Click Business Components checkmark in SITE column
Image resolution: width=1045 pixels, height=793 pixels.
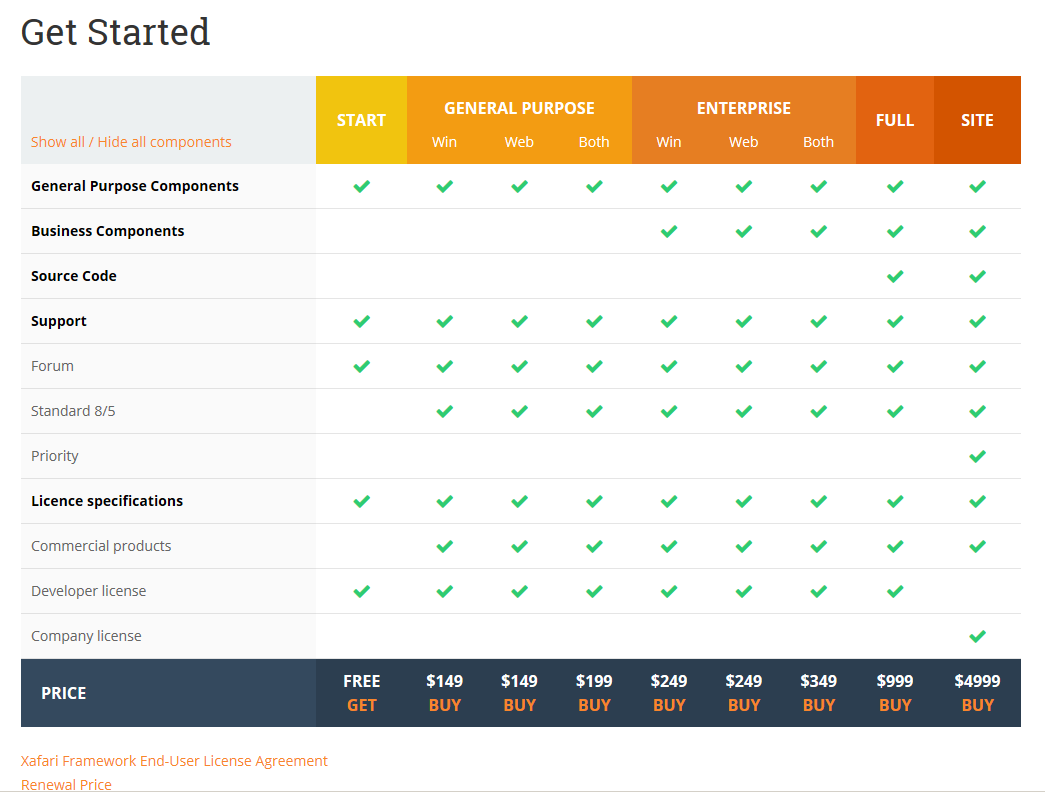(978, 231)
